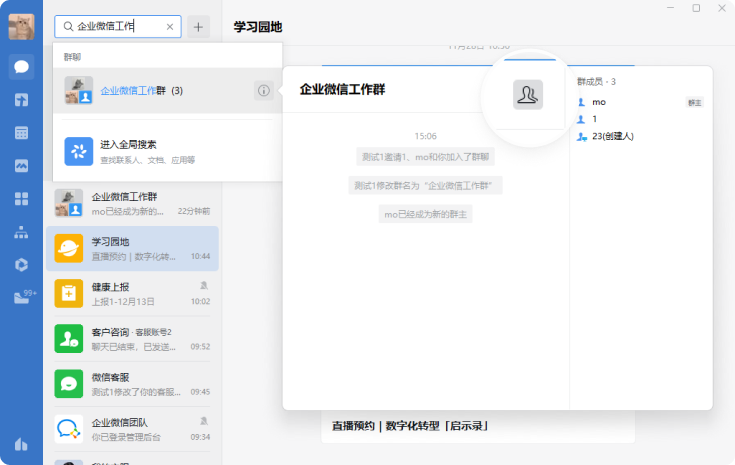The width and height of the screenshot is (735, 465).
Task: Open the mail icon showing 99+
Action: (24, 297)
